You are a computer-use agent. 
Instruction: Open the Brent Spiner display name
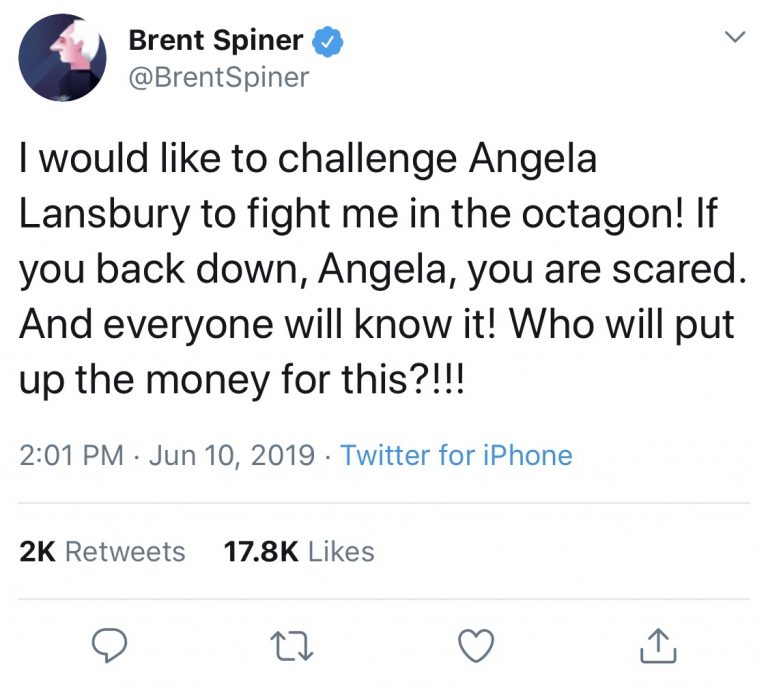coord(214,42)
